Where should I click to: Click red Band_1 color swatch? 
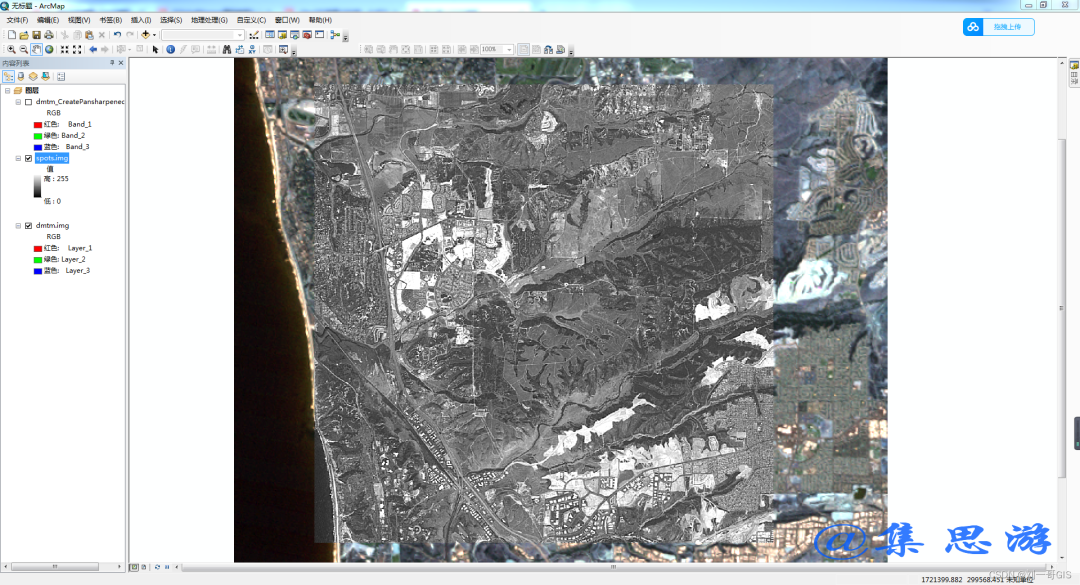click(x=38, y=125)
